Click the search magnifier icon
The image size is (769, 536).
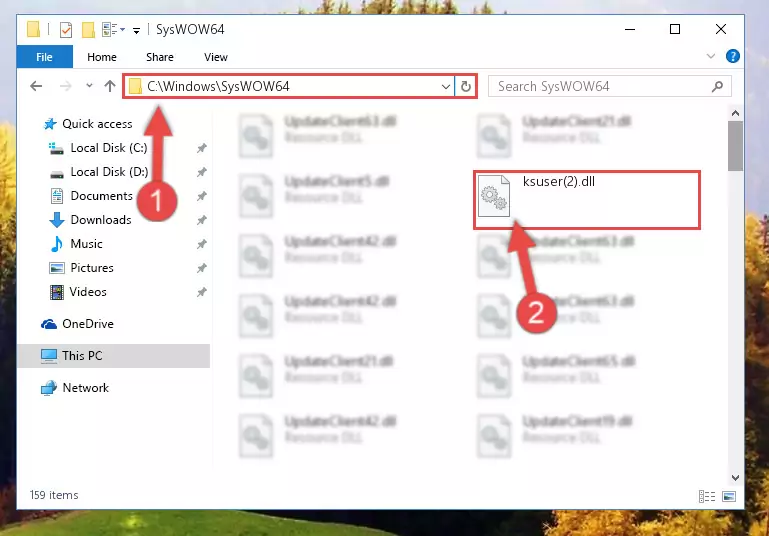tap(718, 87)
